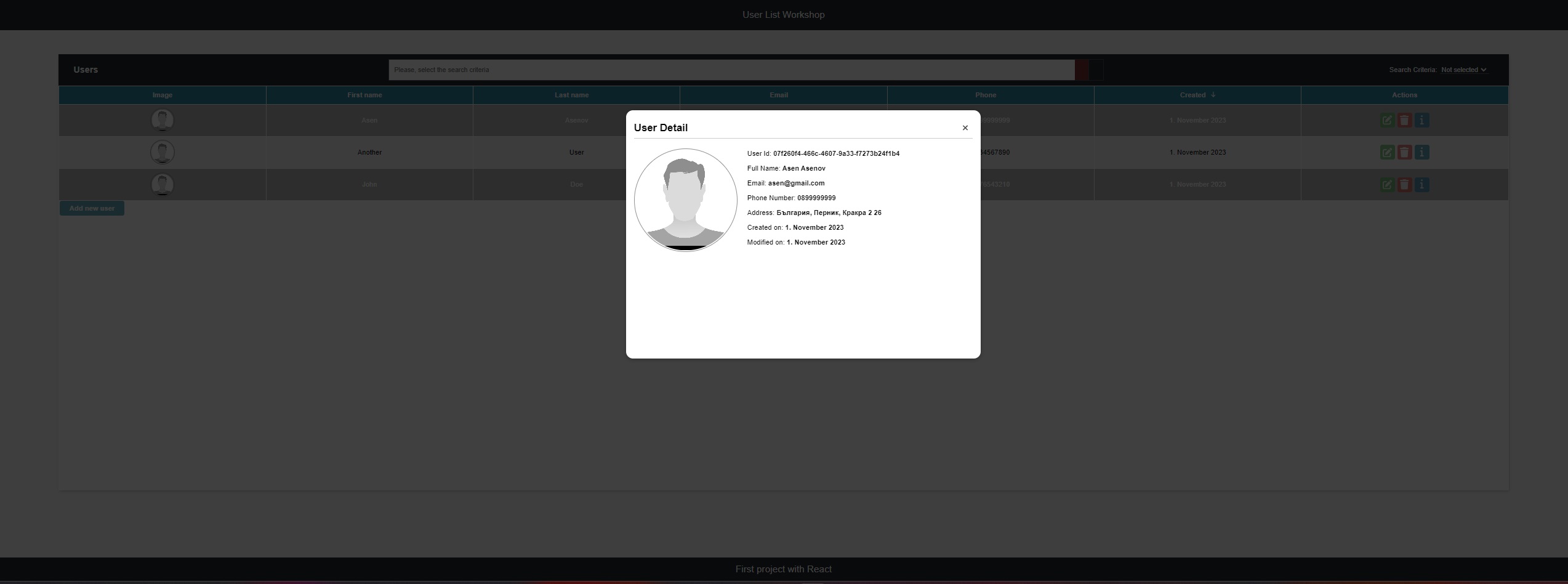Click Created date in John's row
This screenshot has width=1568, height=584.
(1197, 184)
